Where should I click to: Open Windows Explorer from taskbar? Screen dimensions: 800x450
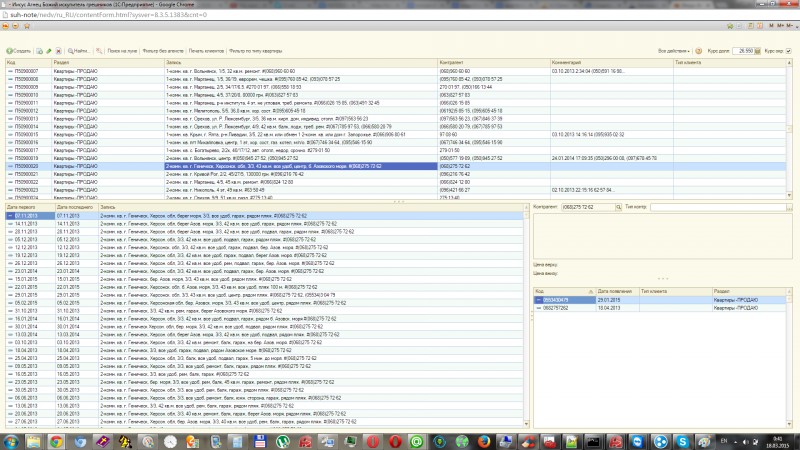click(34, 441)
